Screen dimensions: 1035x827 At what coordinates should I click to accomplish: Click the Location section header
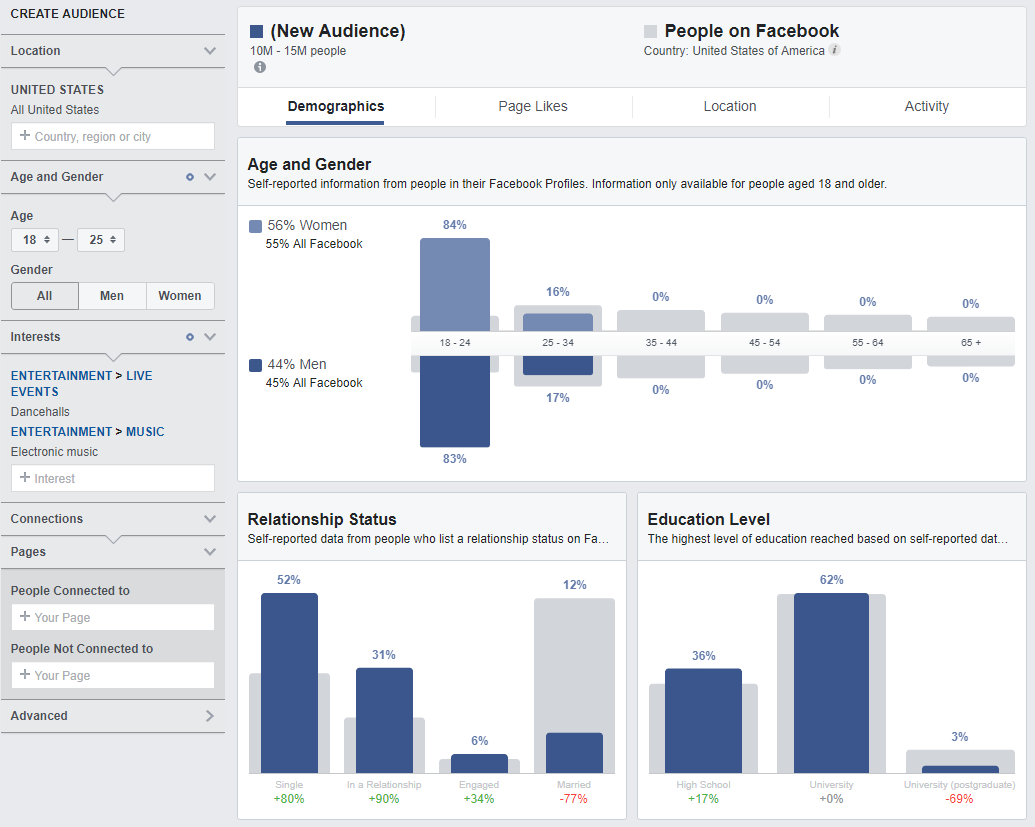(x=113, y=51)
